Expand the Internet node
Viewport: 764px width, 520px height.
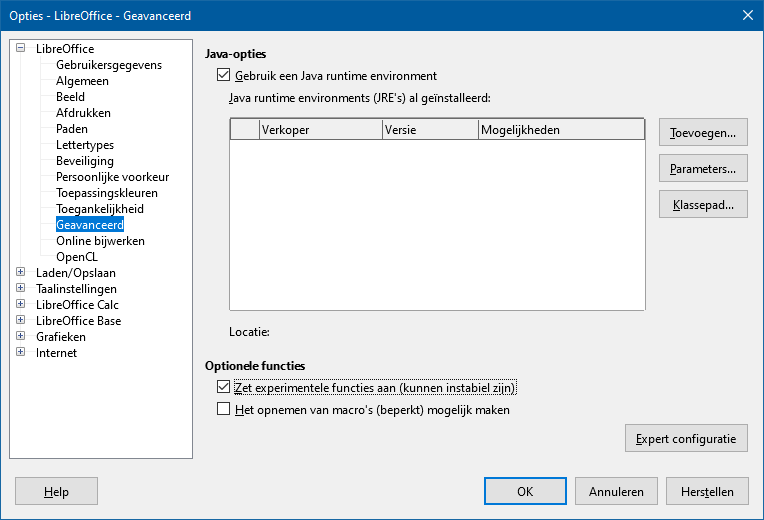[20, 352]
